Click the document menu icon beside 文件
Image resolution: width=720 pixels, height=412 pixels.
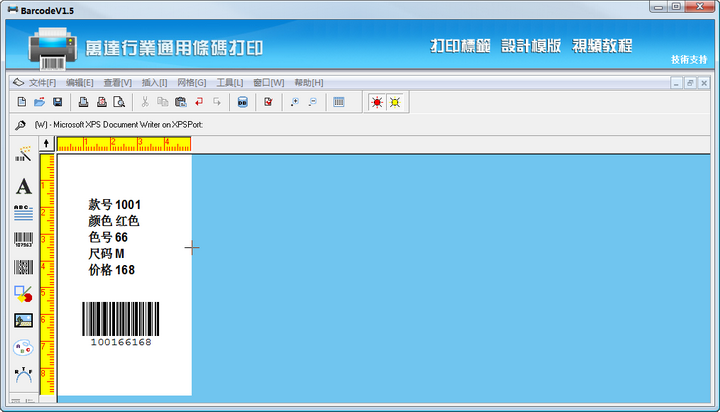pos(18,83)
